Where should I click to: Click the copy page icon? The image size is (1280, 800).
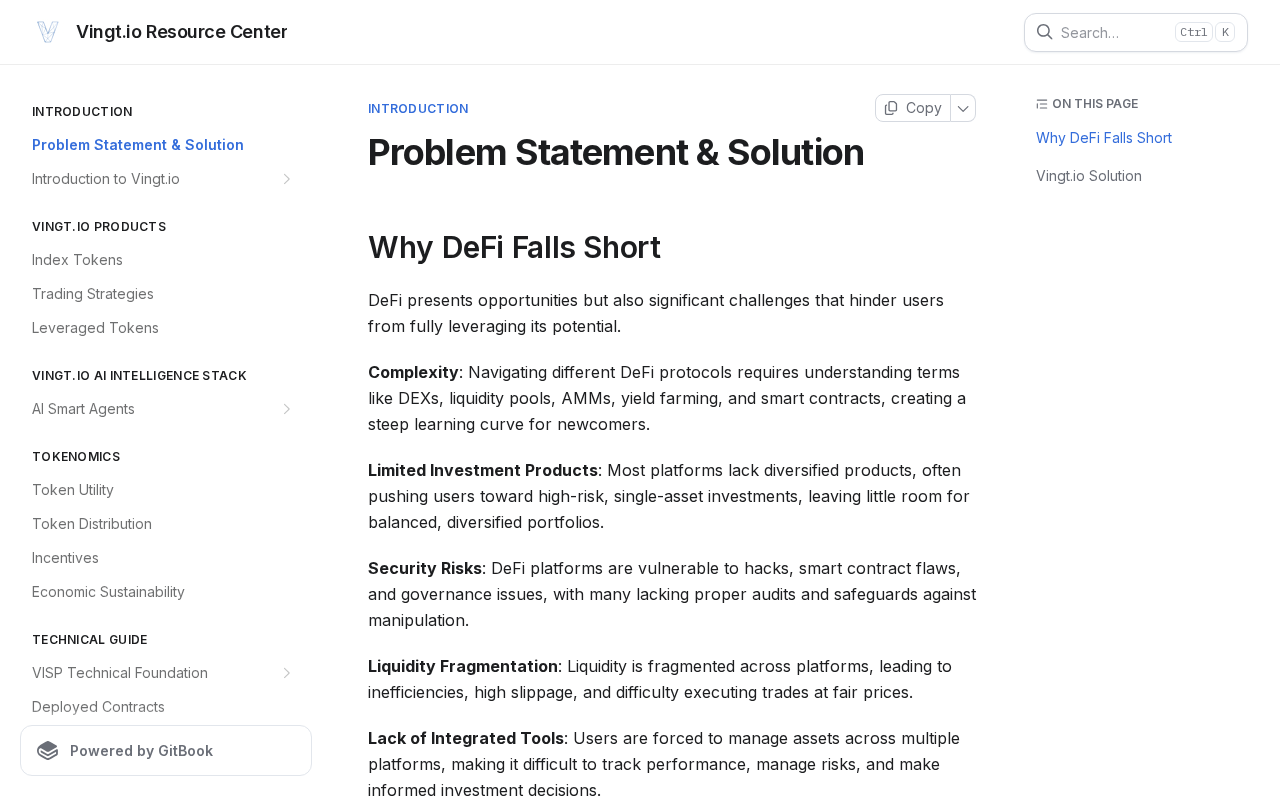[x=891, y=108]
